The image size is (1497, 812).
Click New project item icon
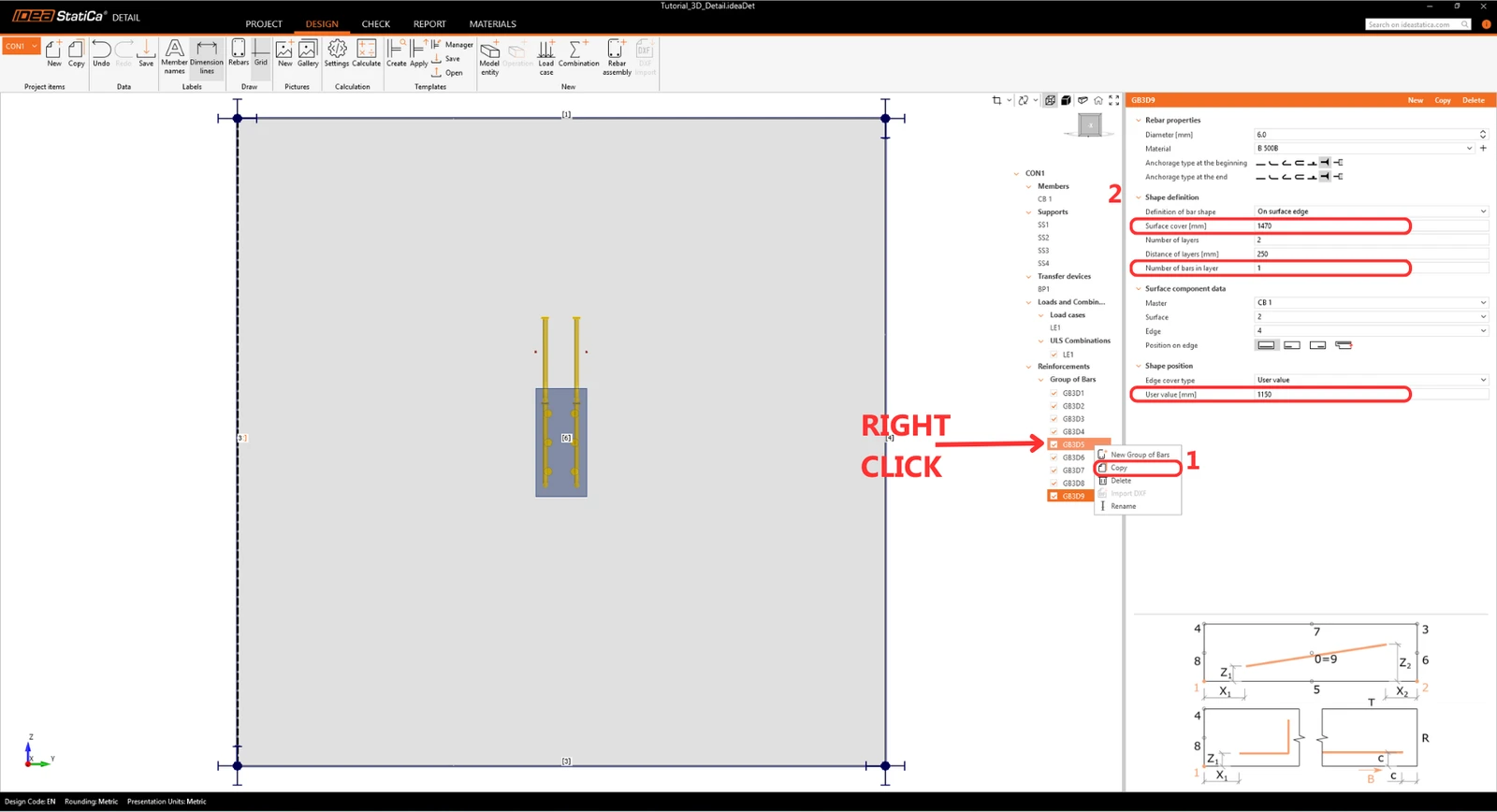coord(53,53)
